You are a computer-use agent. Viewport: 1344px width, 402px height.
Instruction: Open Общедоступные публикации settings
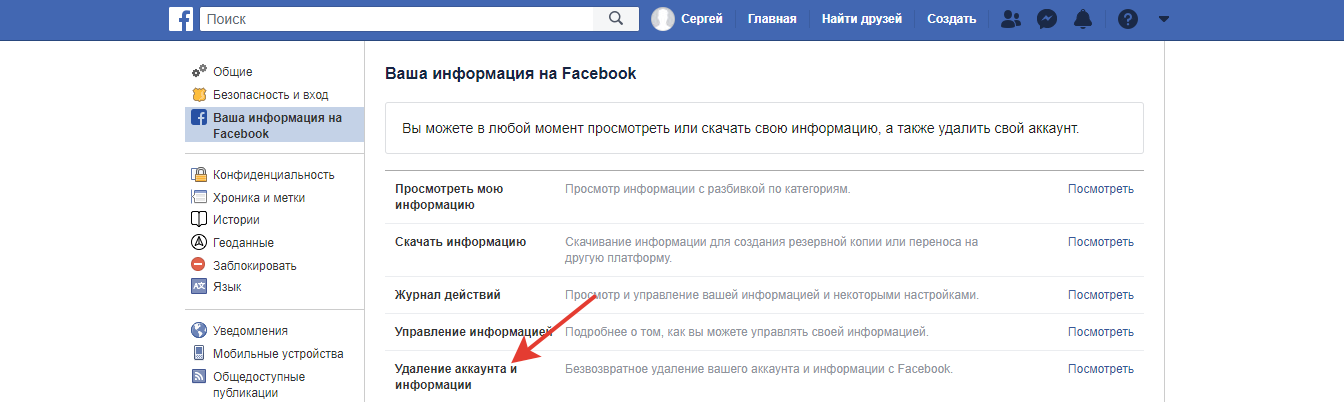259,385
